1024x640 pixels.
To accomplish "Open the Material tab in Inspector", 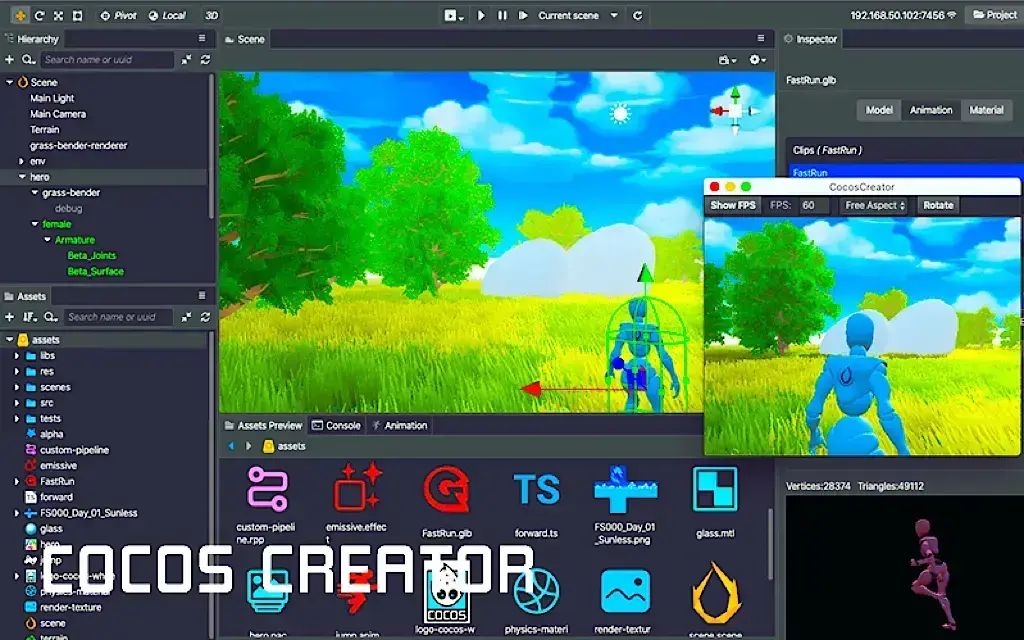I will click(986, 110).
